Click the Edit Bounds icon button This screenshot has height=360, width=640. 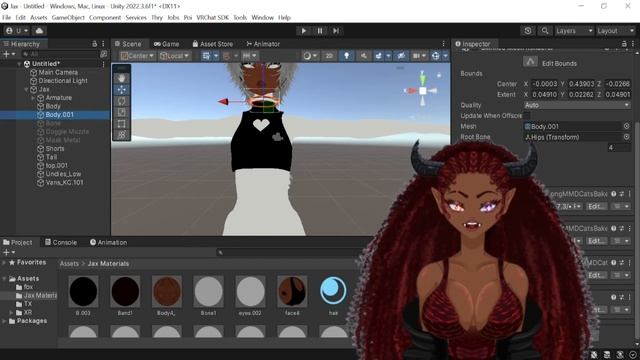(530, 62)
